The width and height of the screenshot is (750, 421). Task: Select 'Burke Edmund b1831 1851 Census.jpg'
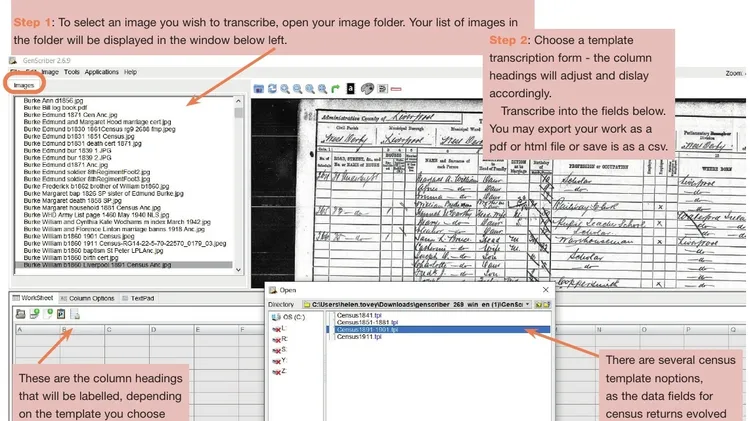tap(79, 136)
